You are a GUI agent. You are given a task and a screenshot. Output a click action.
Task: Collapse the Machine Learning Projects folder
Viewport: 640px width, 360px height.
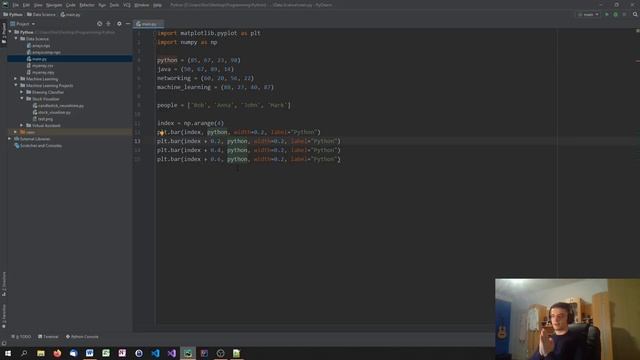16,85
